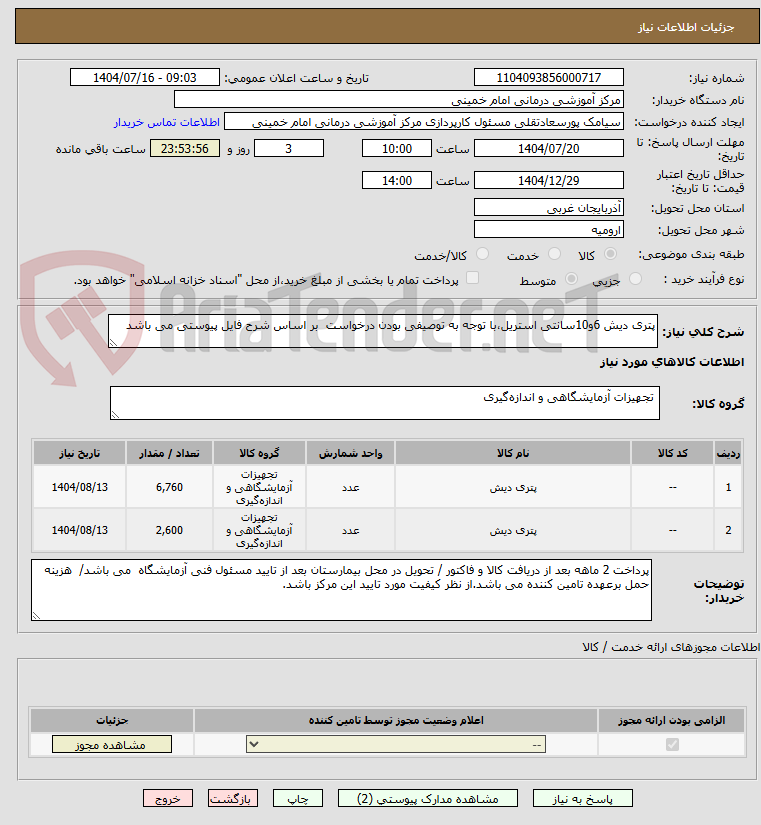Click پتری دیش name in row 1
The image size is (761, 825).
point(513,488)
